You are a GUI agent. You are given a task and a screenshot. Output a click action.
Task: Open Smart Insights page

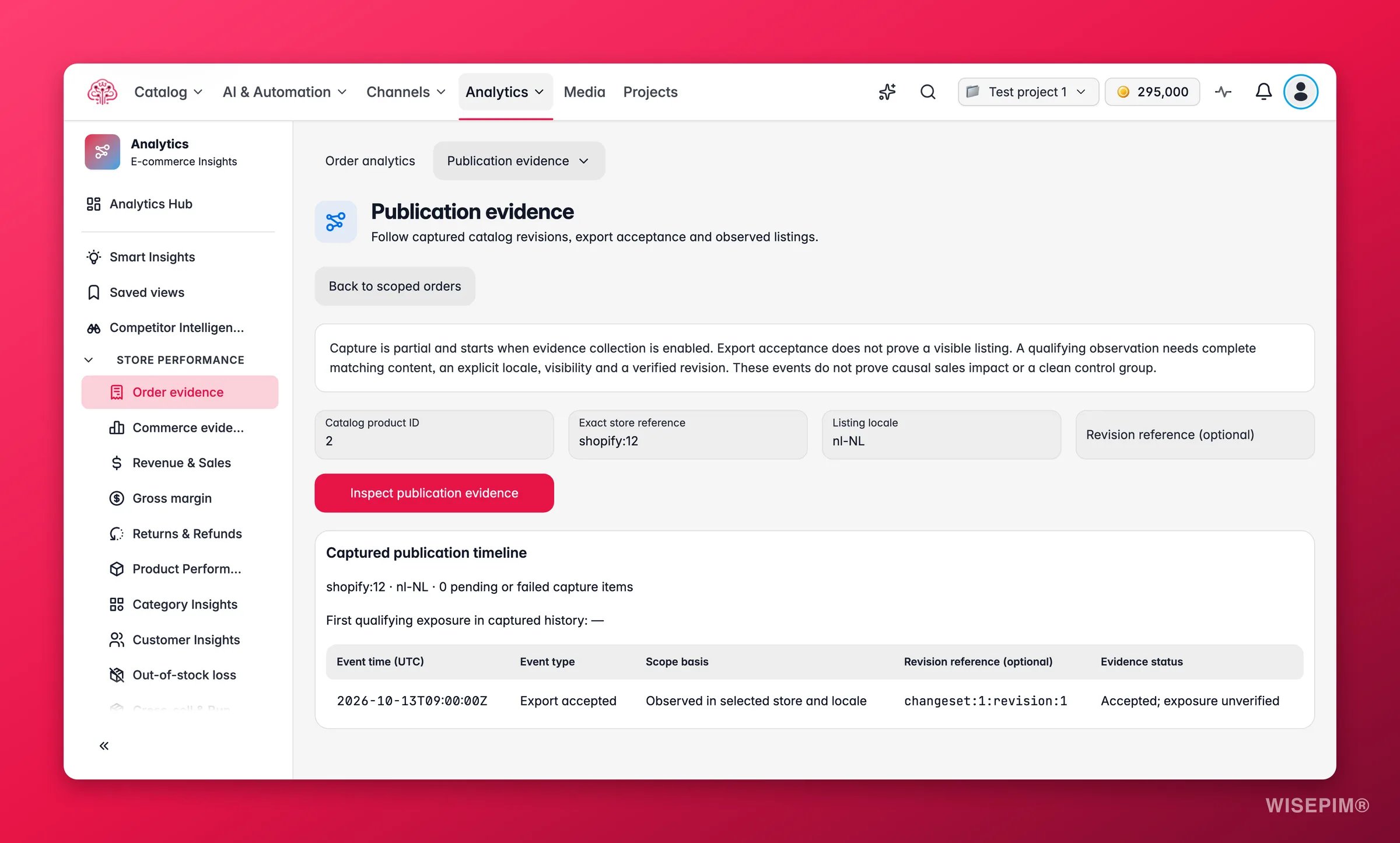pos(179,257)
